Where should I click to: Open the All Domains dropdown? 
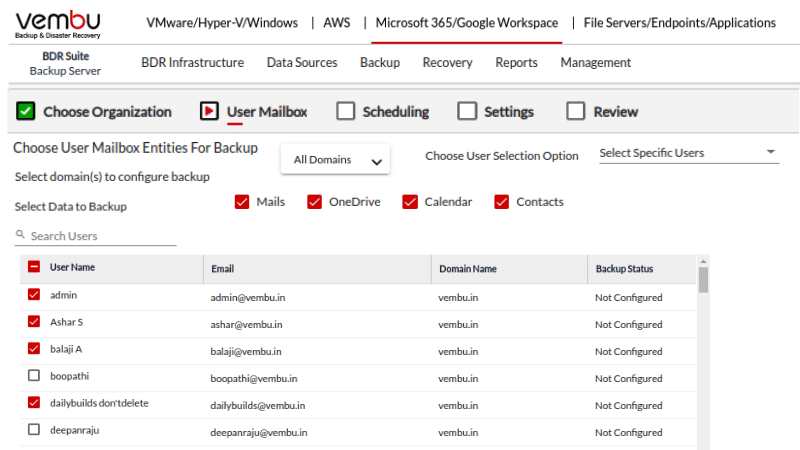pos(335,160)
